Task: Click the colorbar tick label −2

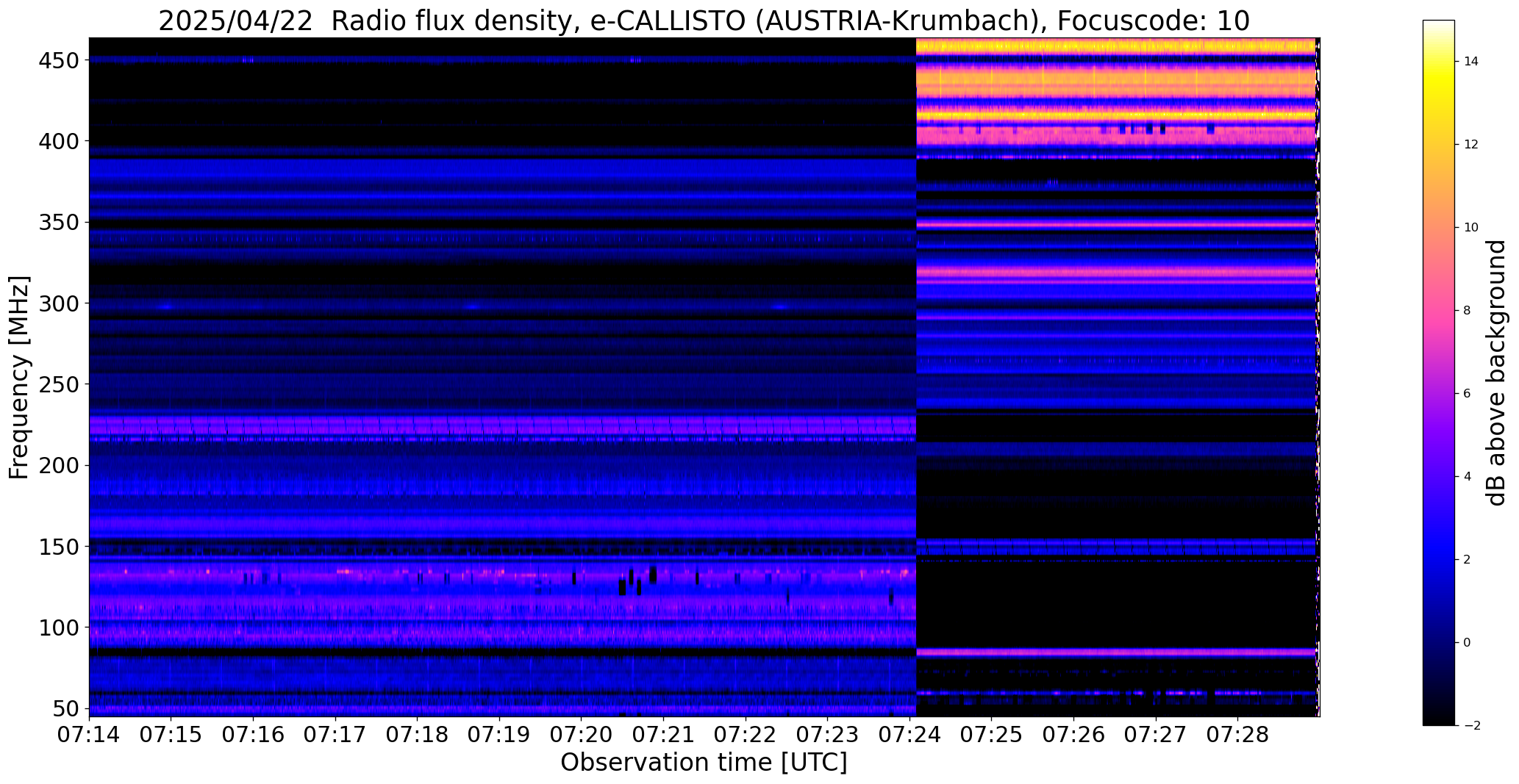Action: click(x=1471, y=726)
